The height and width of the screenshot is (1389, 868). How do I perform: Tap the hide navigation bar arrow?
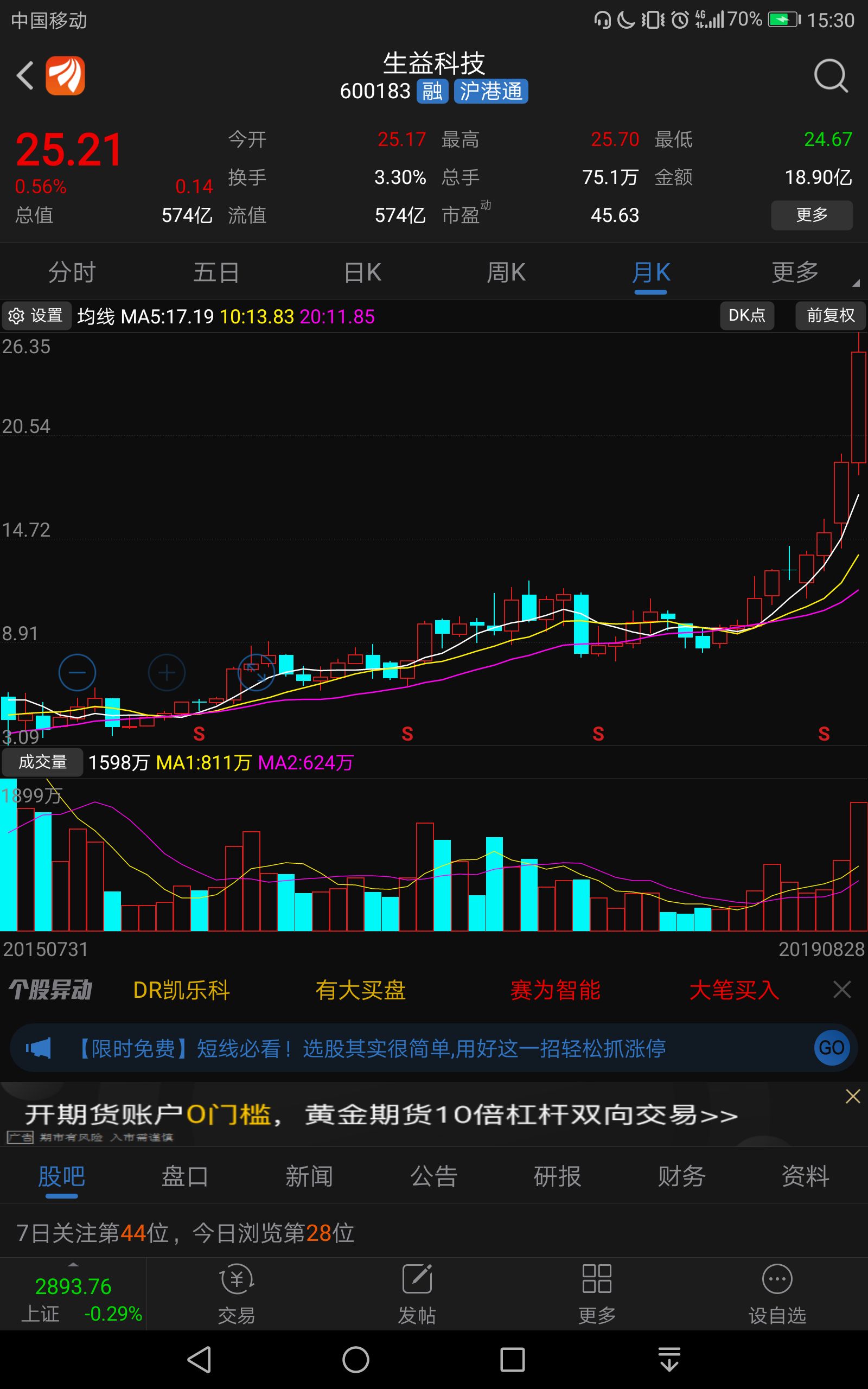pos(669,1360)
